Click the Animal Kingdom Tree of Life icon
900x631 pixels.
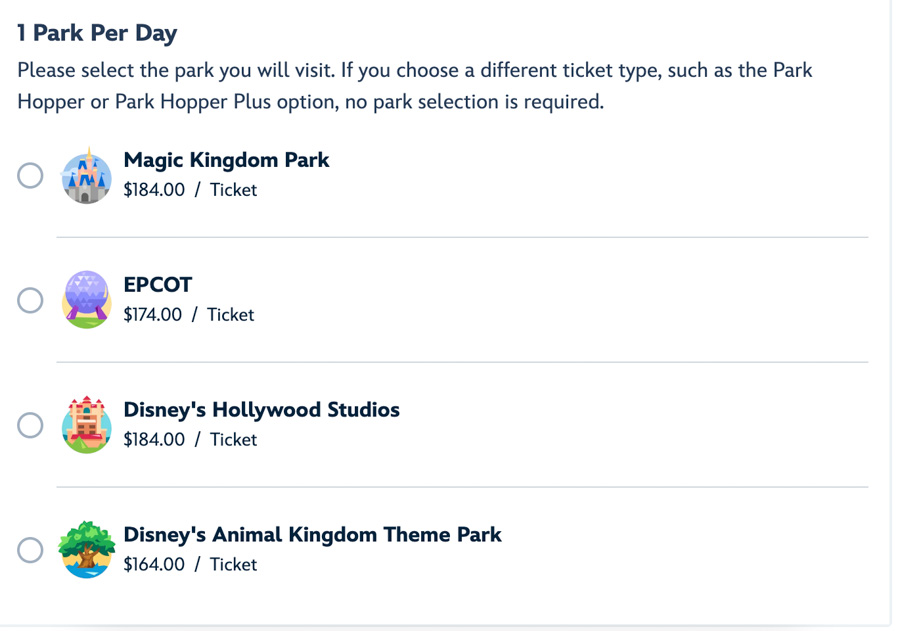86,549
